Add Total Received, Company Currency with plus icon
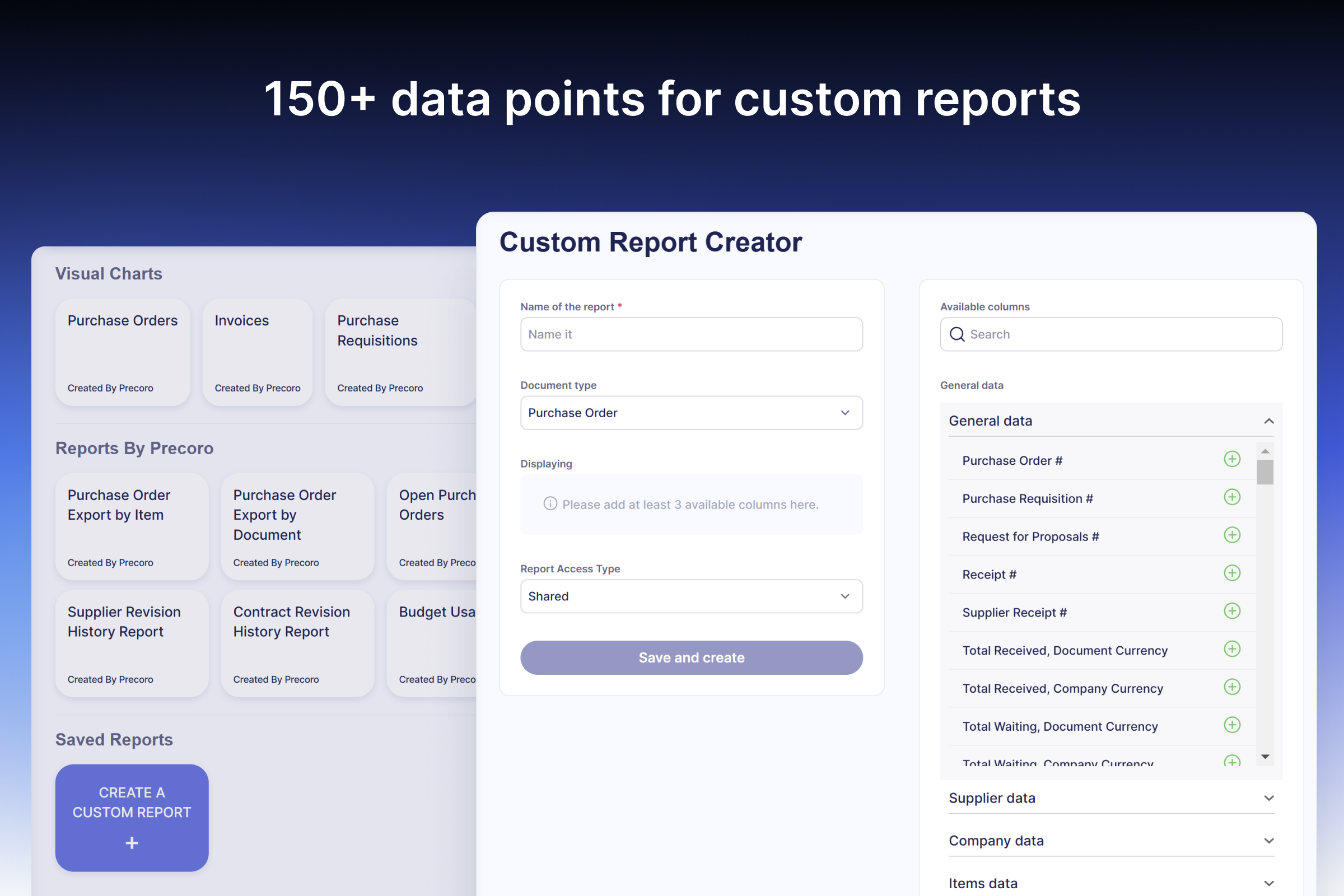The width and height of the screenshot is (1344, 896). click(x=1233, y=687)
